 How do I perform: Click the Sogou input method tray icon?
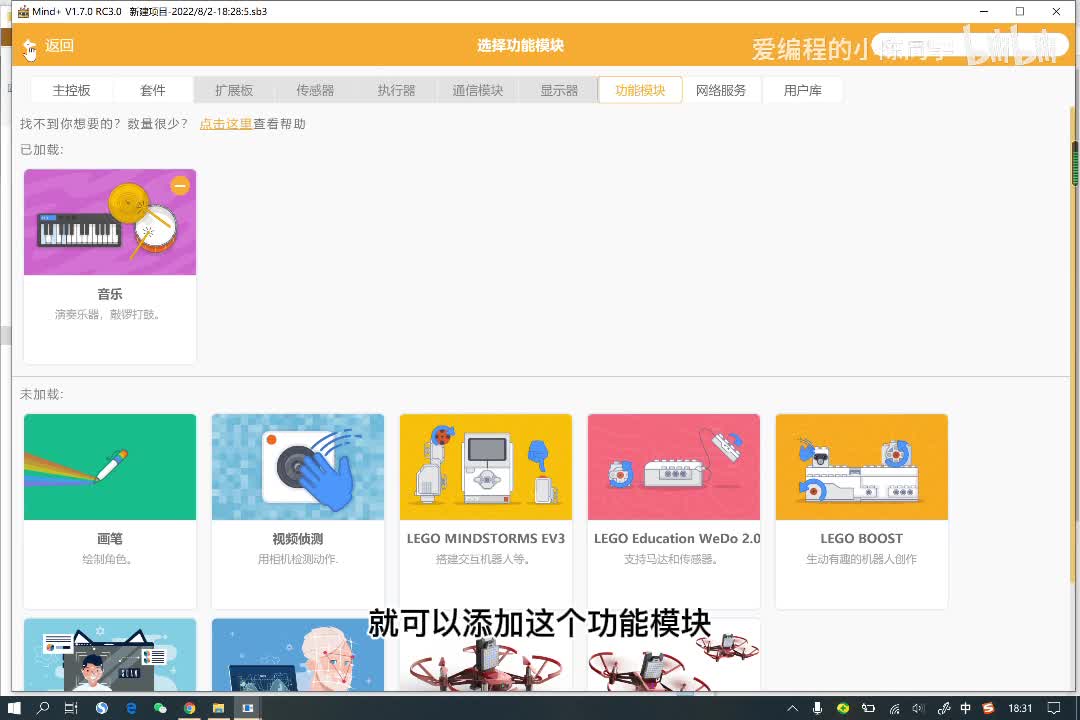pos(988,708)
